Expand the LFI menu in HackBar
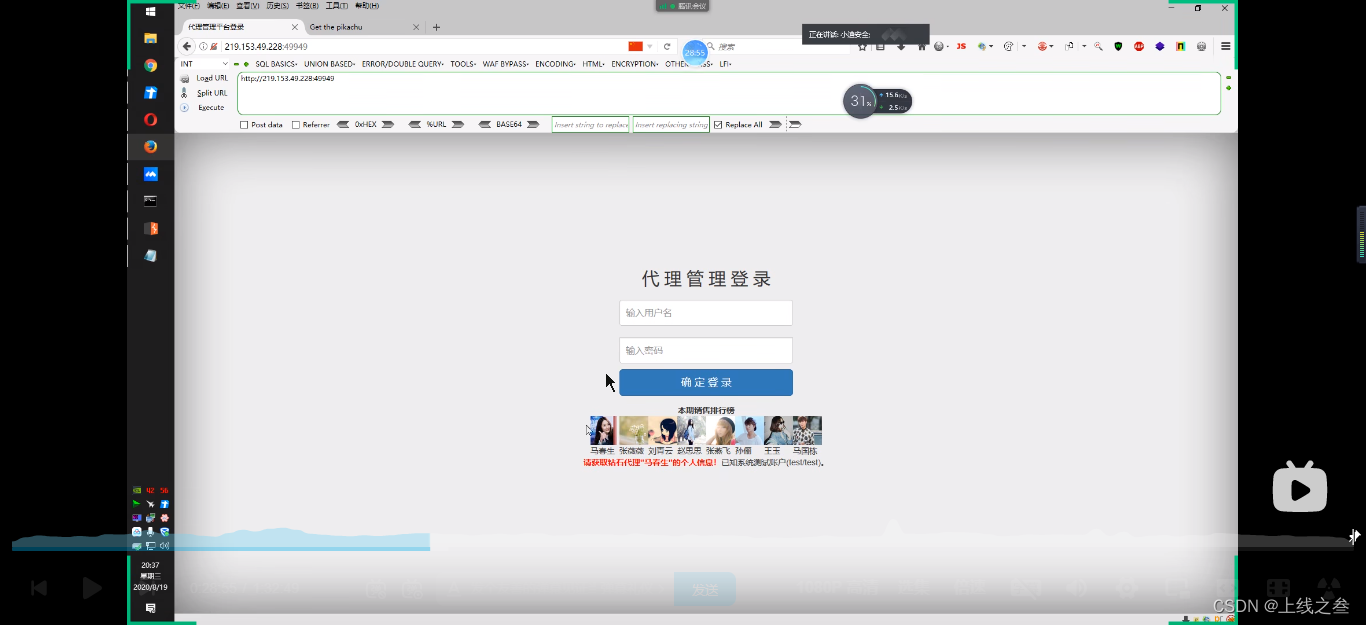 point(726,64)
